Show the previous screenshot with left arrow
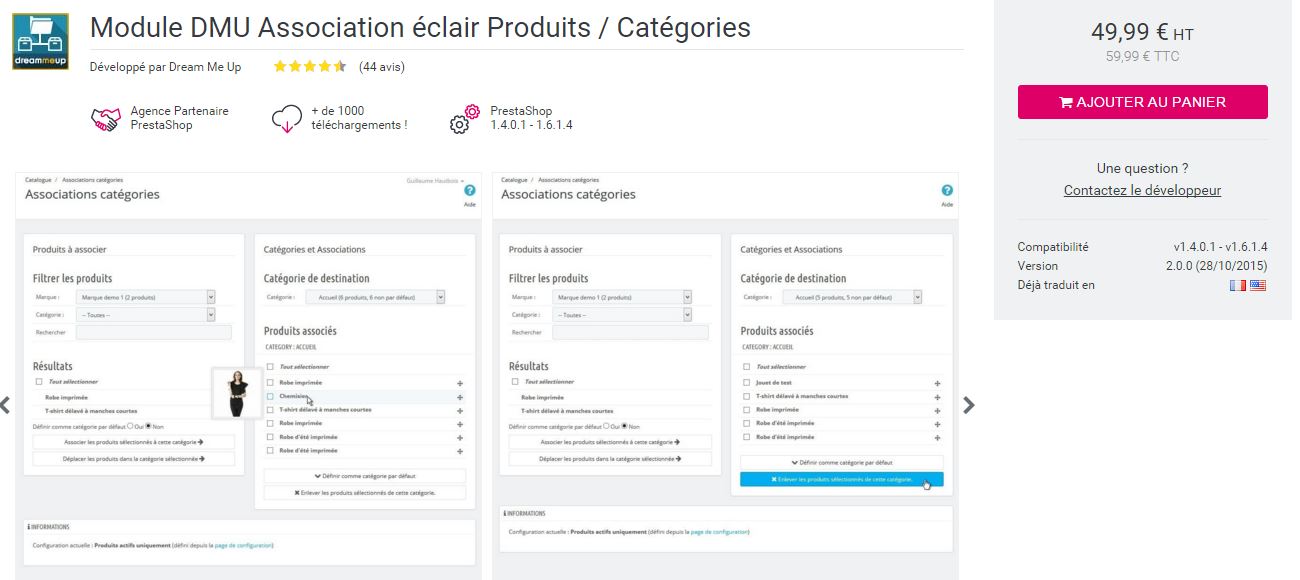The height and width of the screenshot is (580, 1300). click(x=5, y=405)
